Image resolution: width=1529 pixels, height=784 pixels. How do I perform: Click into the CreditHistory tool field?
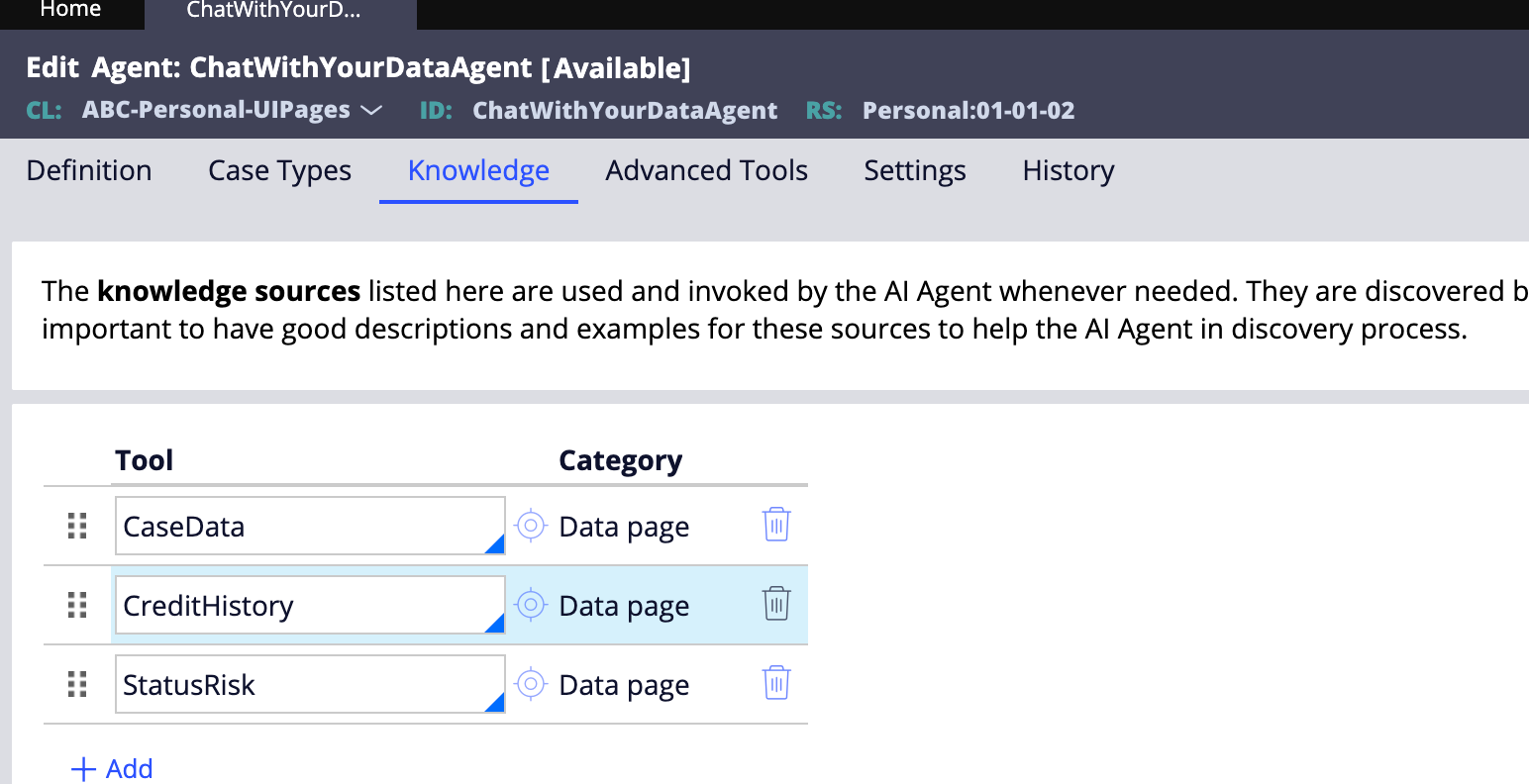tap(297, 605)
